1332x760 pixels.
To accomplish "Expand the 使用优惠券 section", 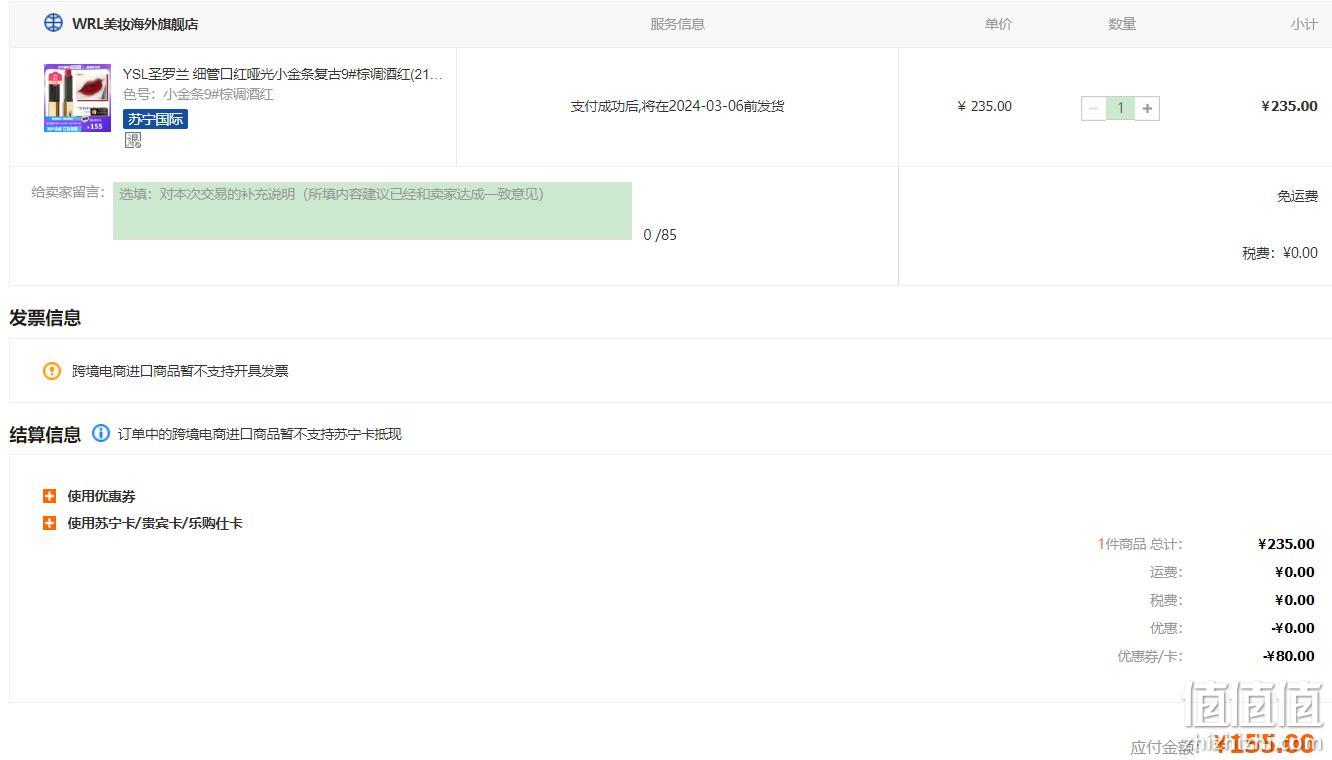I will (49, 496).
